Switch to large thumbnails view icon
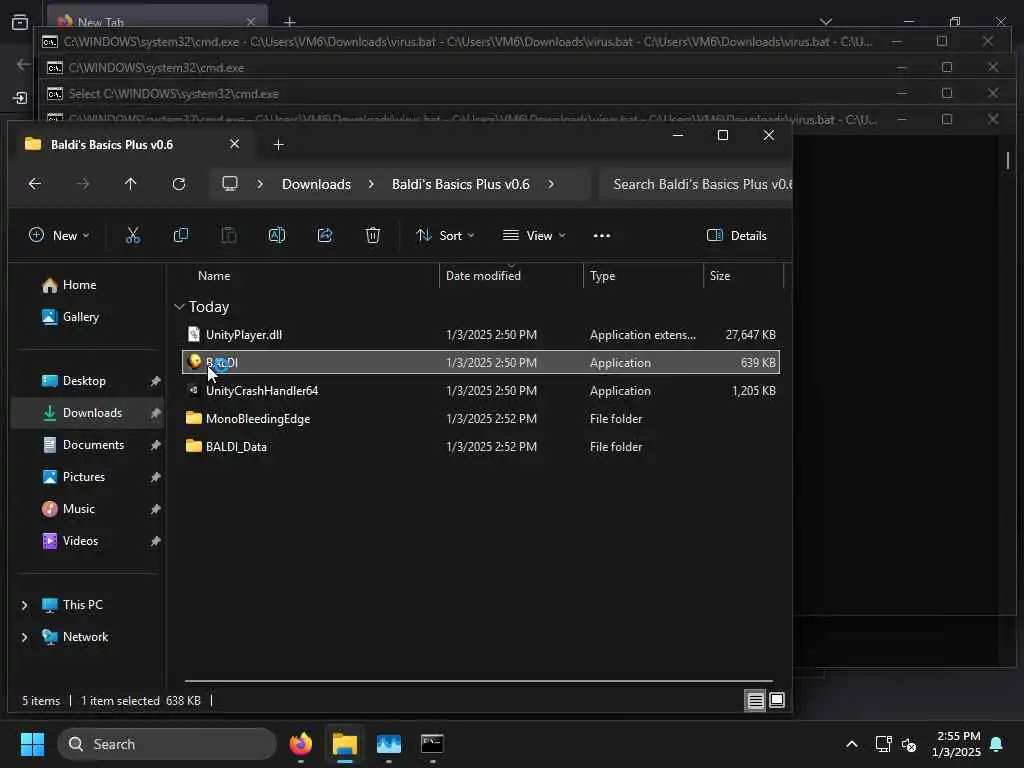 coord(777,701)
